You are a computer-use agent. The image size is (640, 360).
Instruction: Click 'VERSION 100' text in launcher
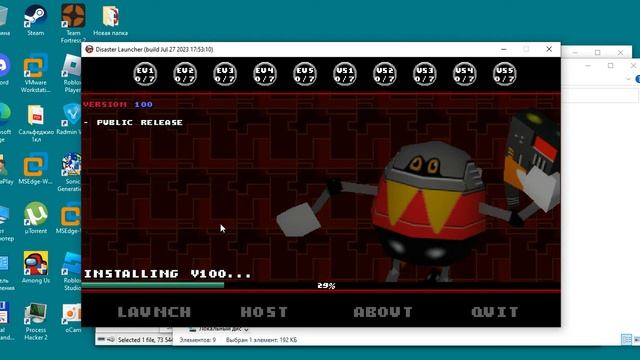[118, 104]
